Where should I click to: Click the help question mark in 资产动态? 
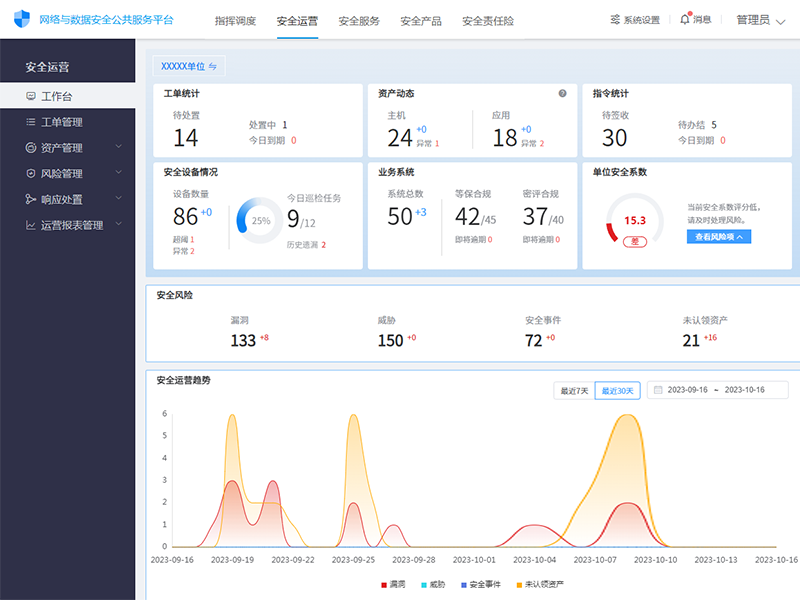[562, 93]
